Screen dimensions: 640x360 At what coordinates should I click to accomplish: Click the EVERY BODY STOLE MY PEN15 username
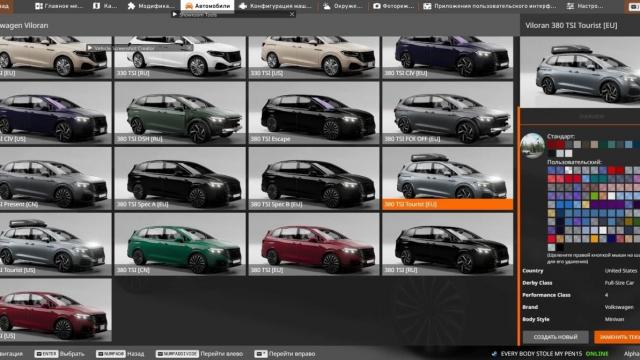coord(541,354)
